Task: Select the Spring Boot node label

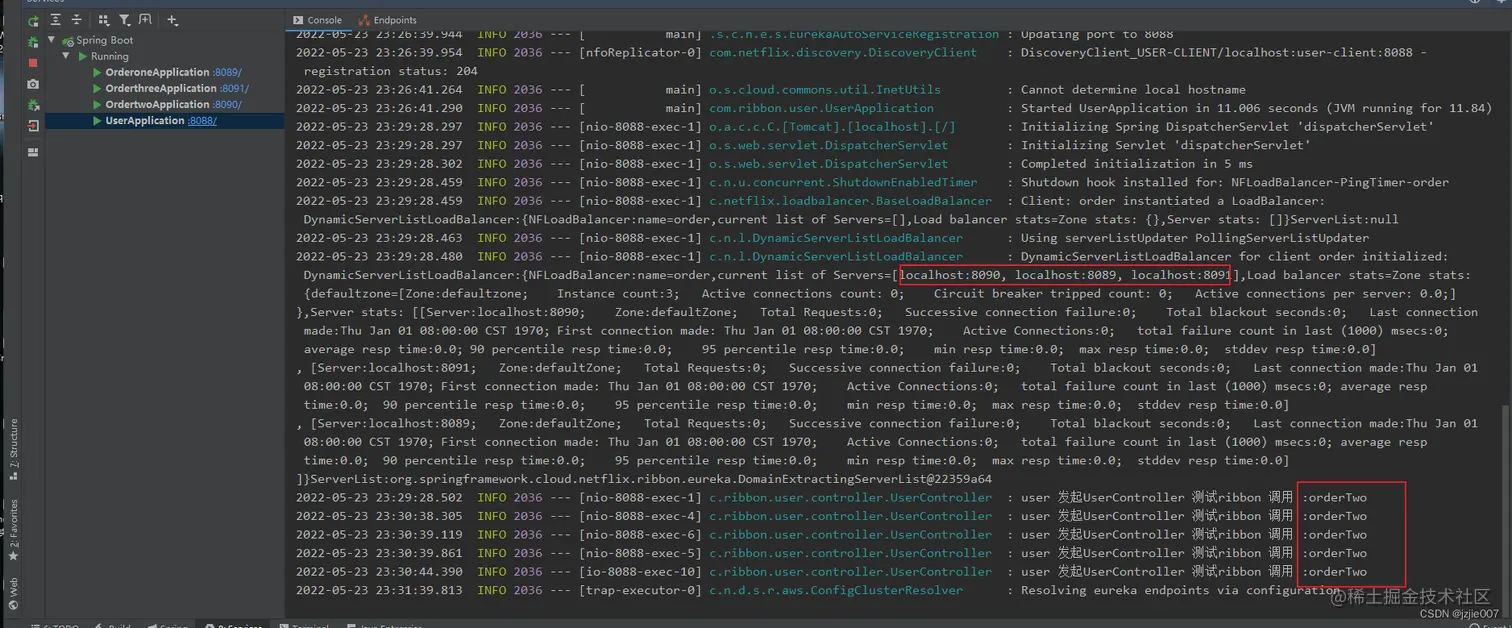Action: click(105, 41)
